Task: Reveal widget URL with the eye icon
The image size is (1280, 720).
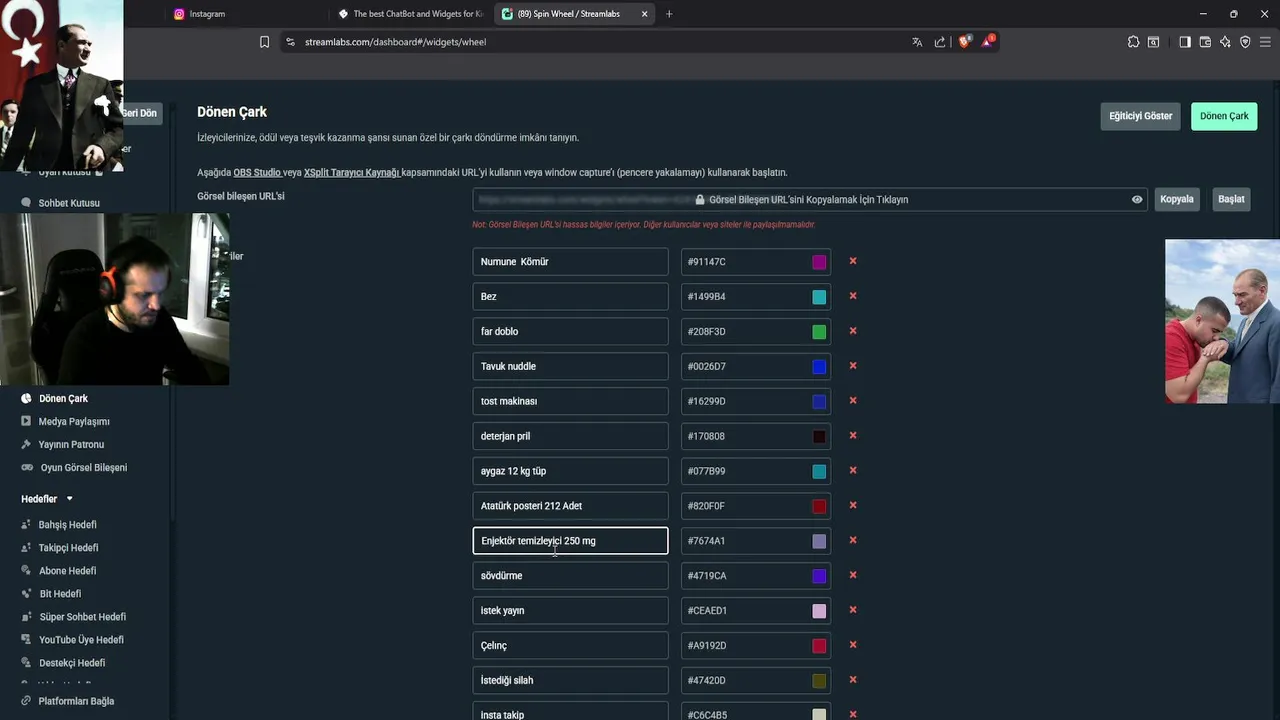Action: point(1137,199)
